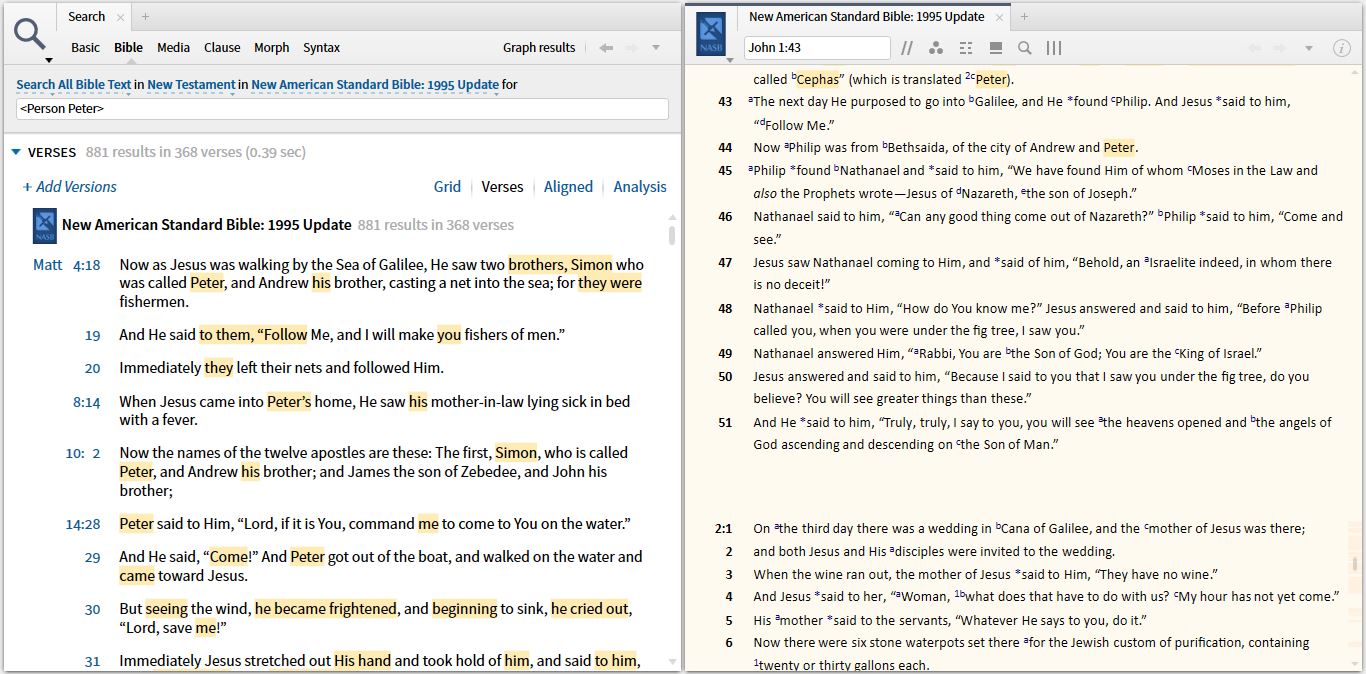Open 'New Testament' range dropdown
The image size is (1366, 674).
[x=191, y=85]
